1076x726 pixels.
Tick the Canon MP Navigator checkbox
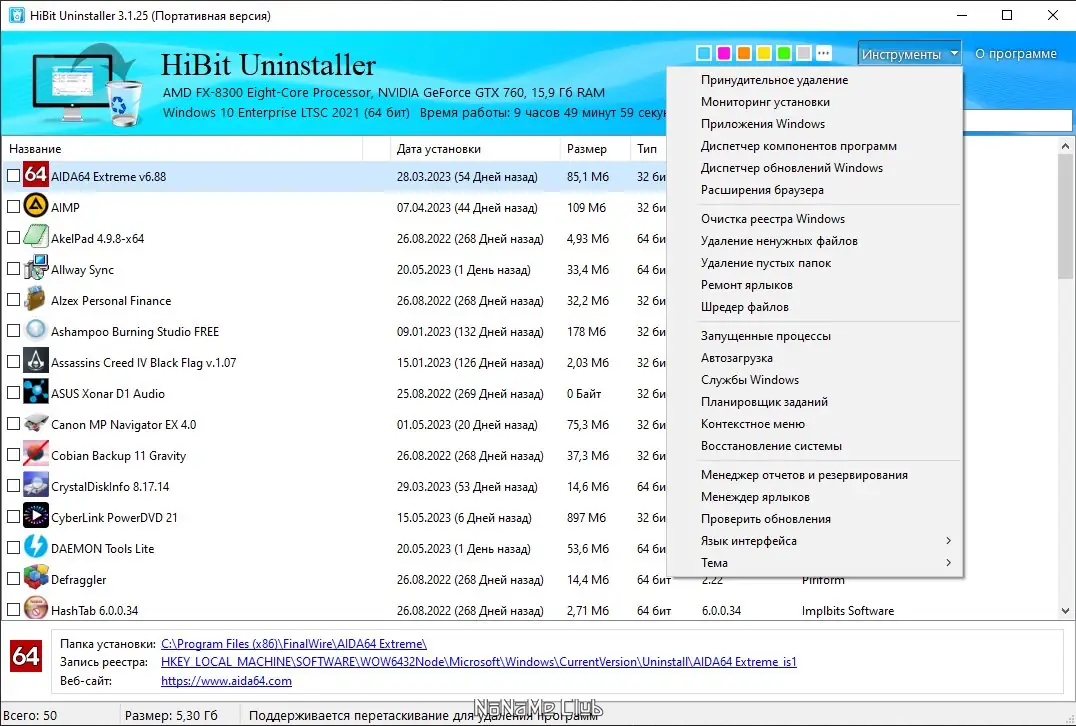pyautogui.click(x=13, y=424)
